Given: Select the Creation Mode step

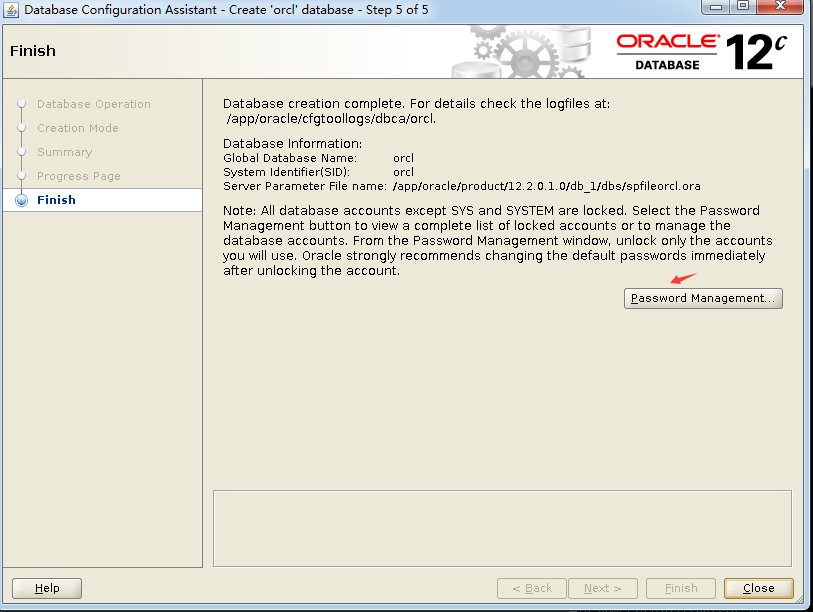Looking at the screenshot, I should click(x=78, y=128).
